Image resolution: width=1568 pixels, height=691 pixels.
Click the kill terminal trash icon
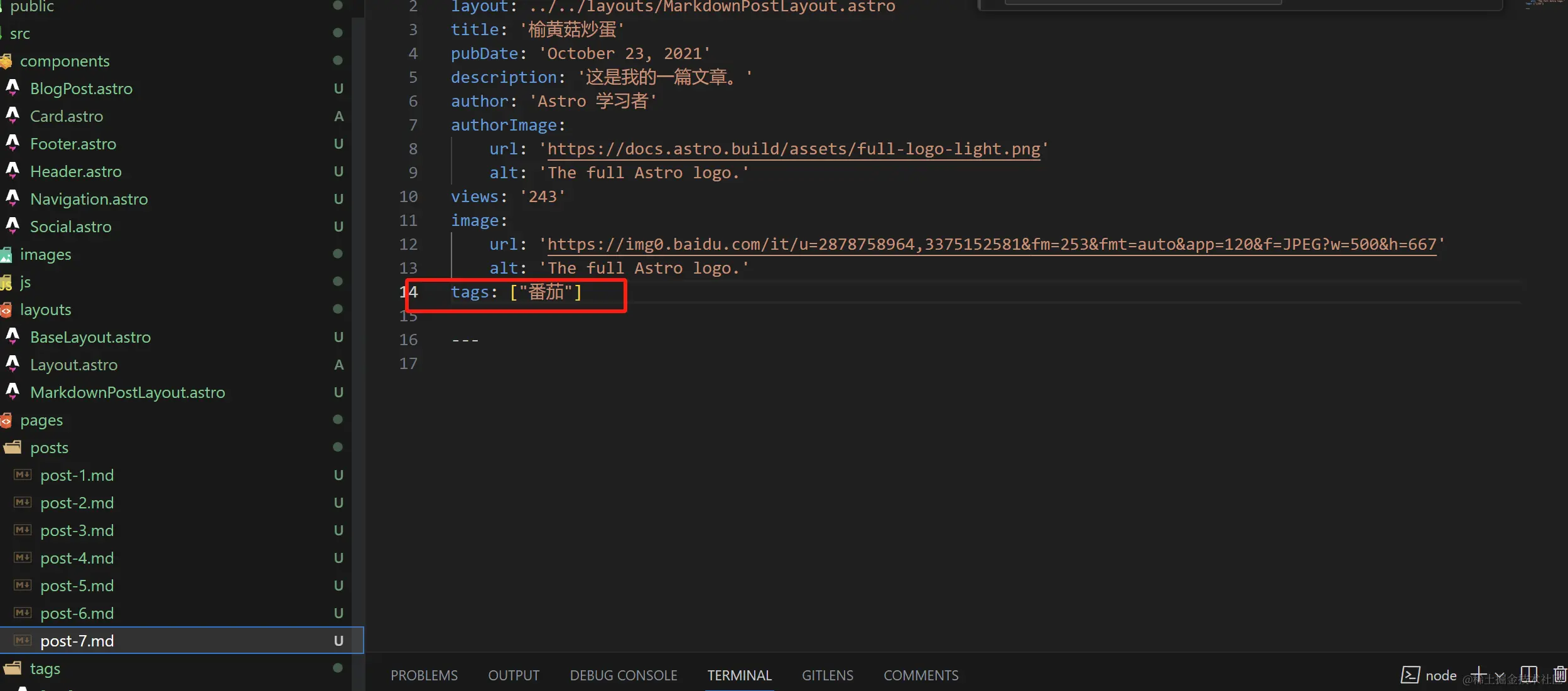(x=1560, y=675)
